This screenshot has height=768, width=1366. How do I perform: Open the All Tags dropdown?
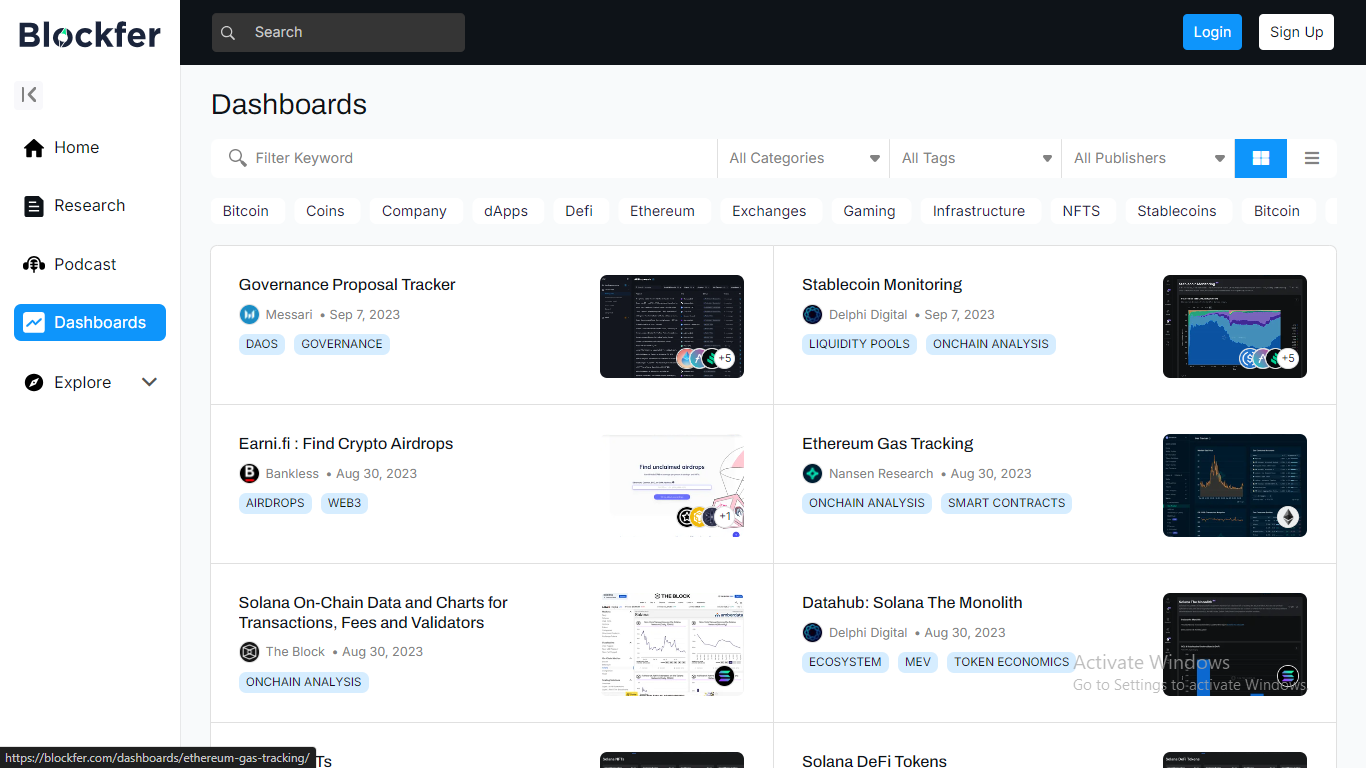click(975, 158)
